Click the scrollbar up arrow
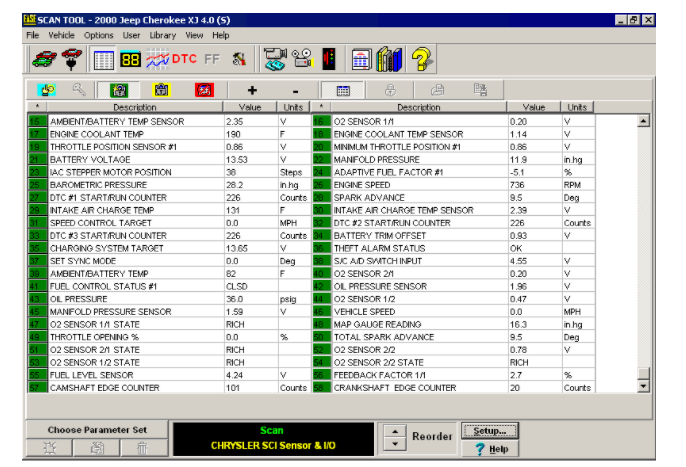Image resolution: width=686 pixels, height=467 pixels. tap(643, 121)
